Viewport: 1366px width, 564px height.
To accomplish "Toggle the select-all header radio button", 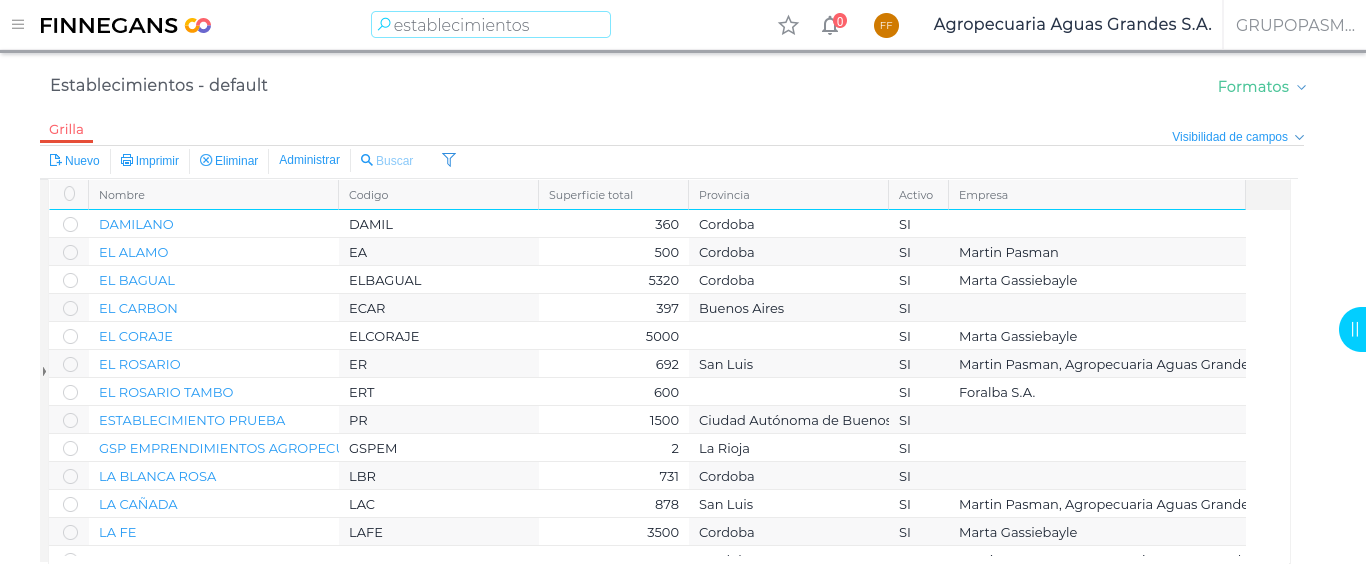I will coord(69,194).
